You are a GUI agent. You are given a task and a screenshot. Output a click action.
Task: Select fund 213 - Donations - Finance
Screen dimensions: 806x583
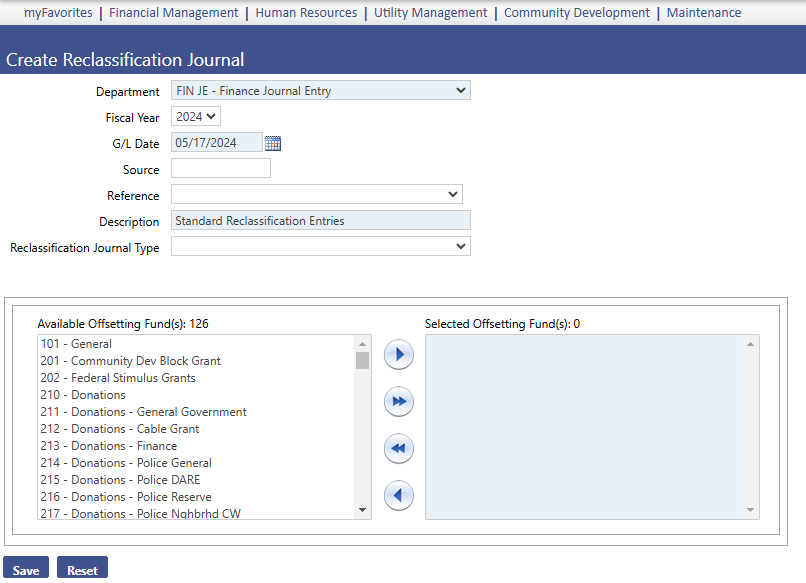pos(196,446)
